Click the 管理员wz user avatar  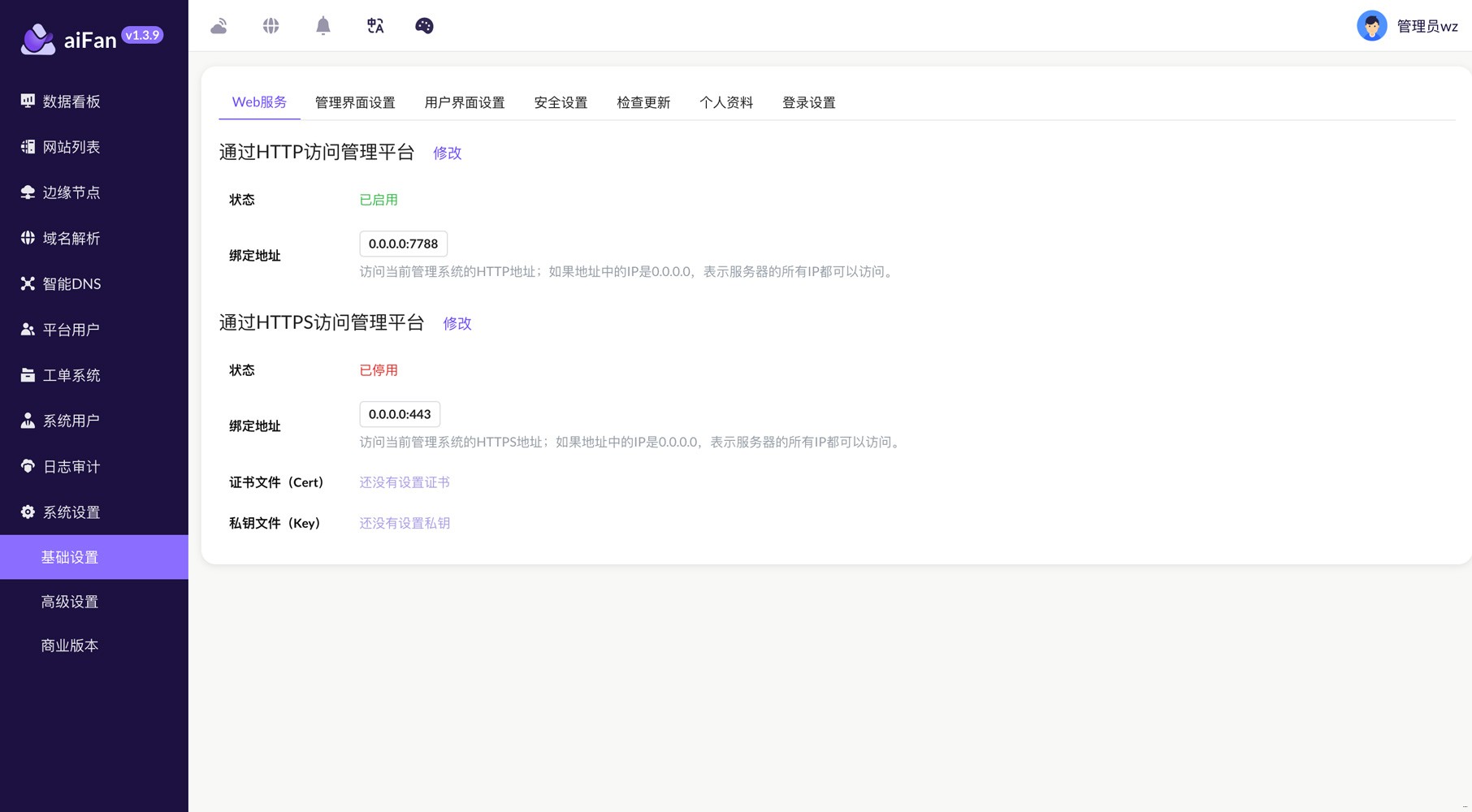click(1371, 26)
